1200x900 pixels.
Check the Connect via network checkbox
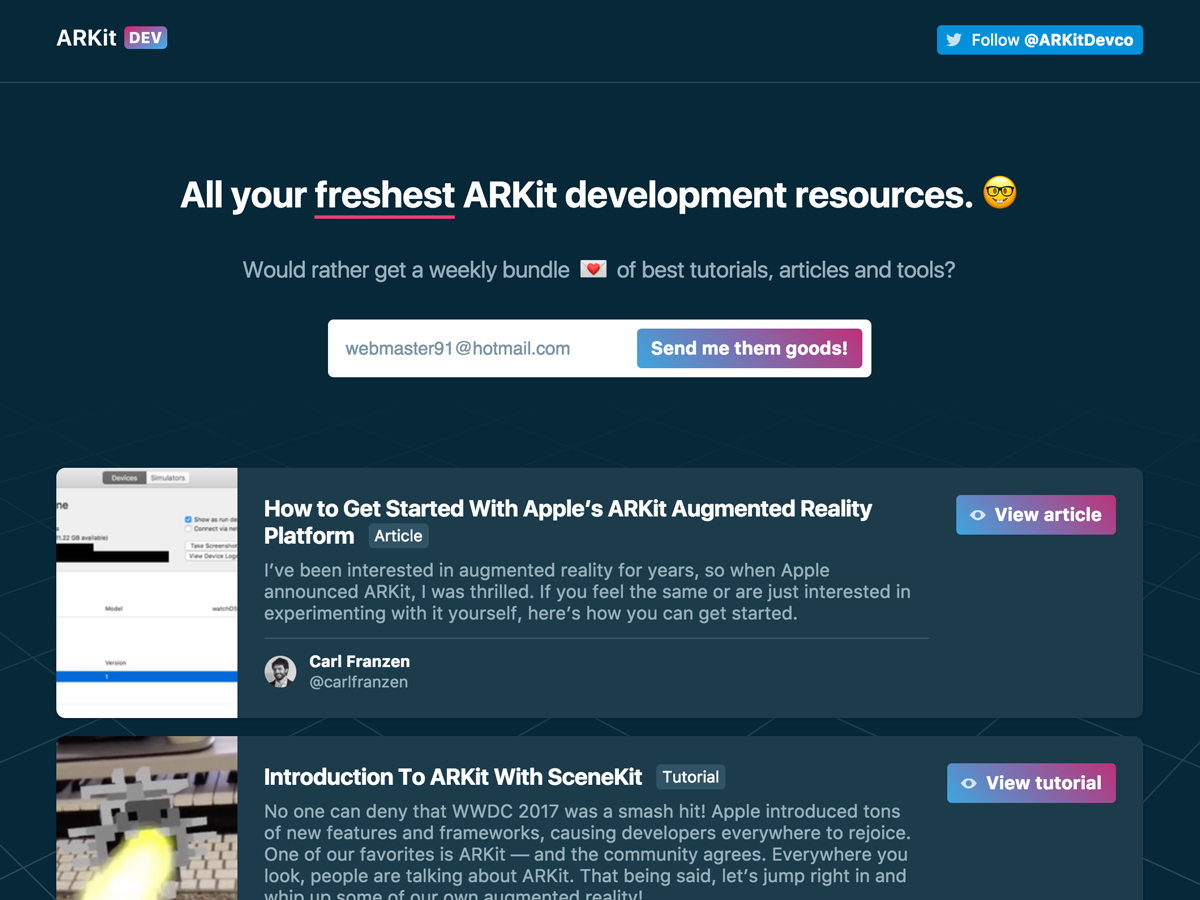[x=188, y=530]
